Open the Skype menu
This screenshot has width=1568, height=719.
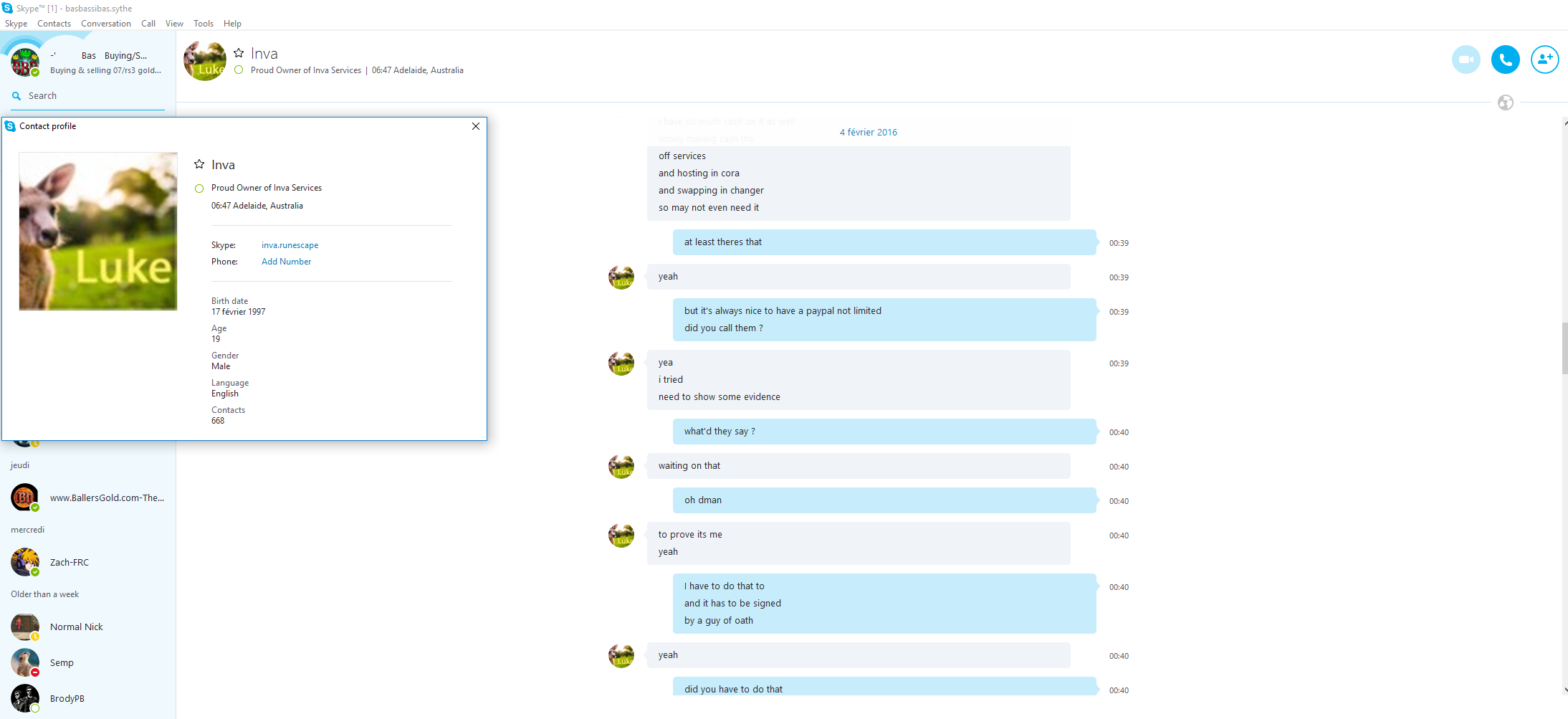coord(16,24)
